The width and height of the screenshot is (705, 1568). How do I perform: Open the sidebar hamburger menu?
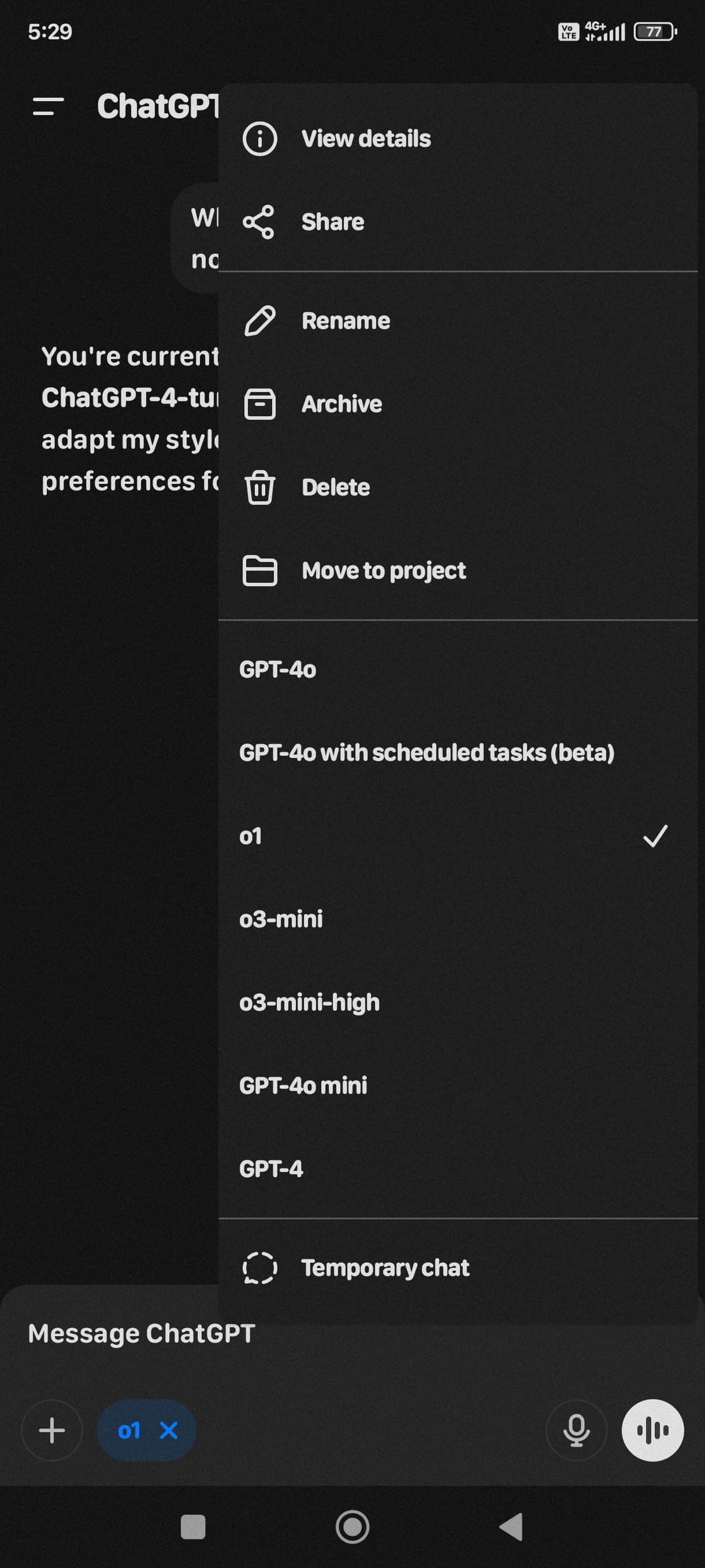click(48, 106)
